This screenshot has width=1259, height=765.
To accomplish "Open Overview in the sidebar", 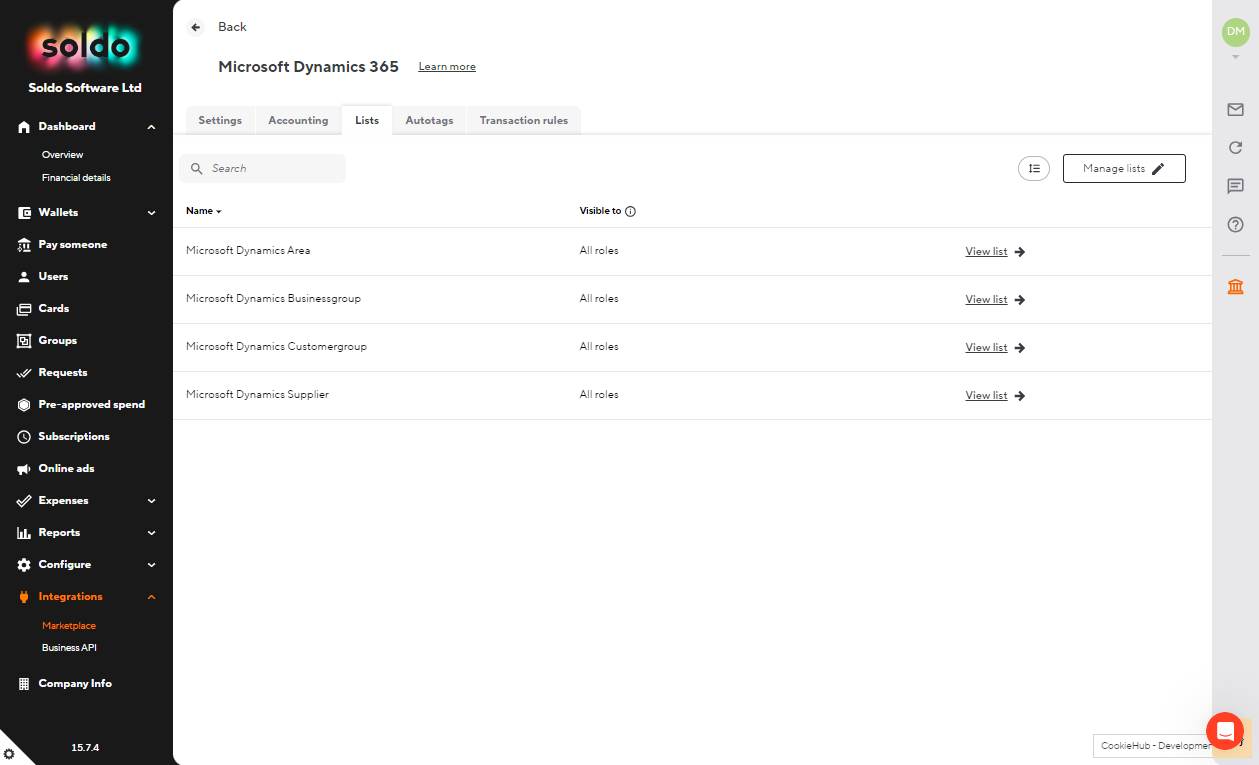I will [63, 155].
